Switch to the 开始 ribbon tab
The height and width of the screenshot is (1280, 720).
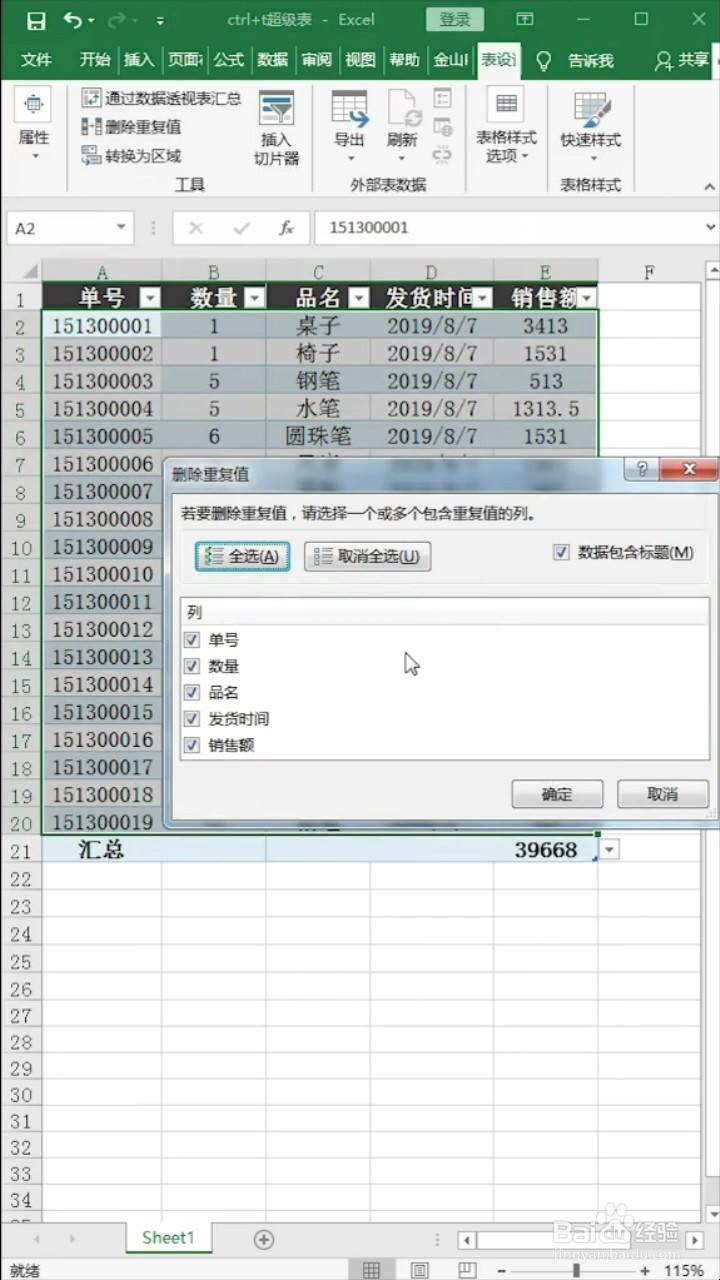95,60
